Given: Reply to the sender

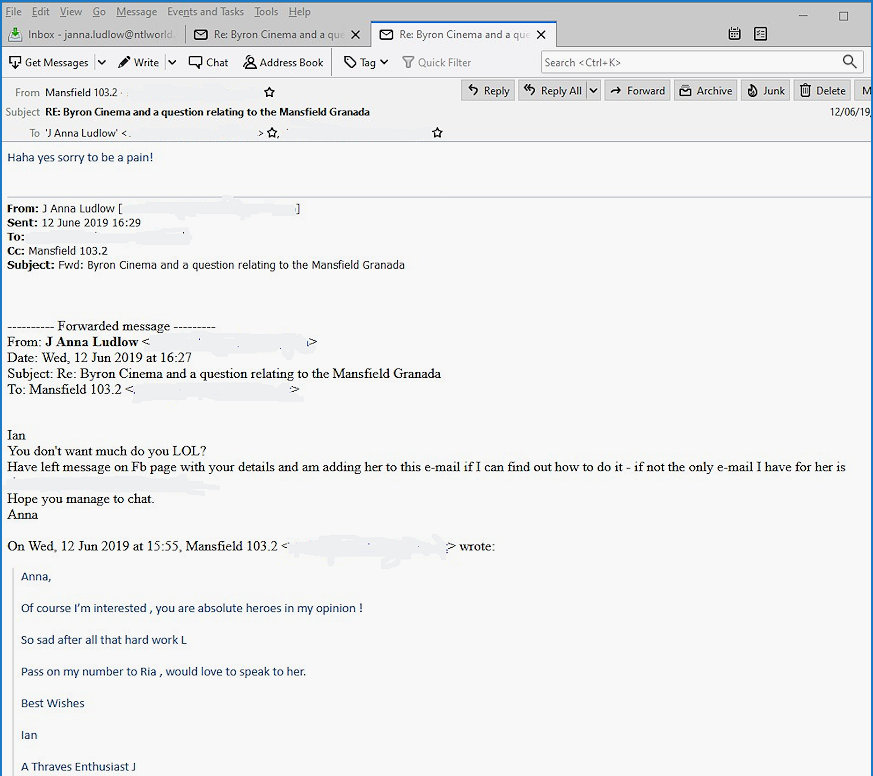Looking at the screenshot, I should coord(487,91).
